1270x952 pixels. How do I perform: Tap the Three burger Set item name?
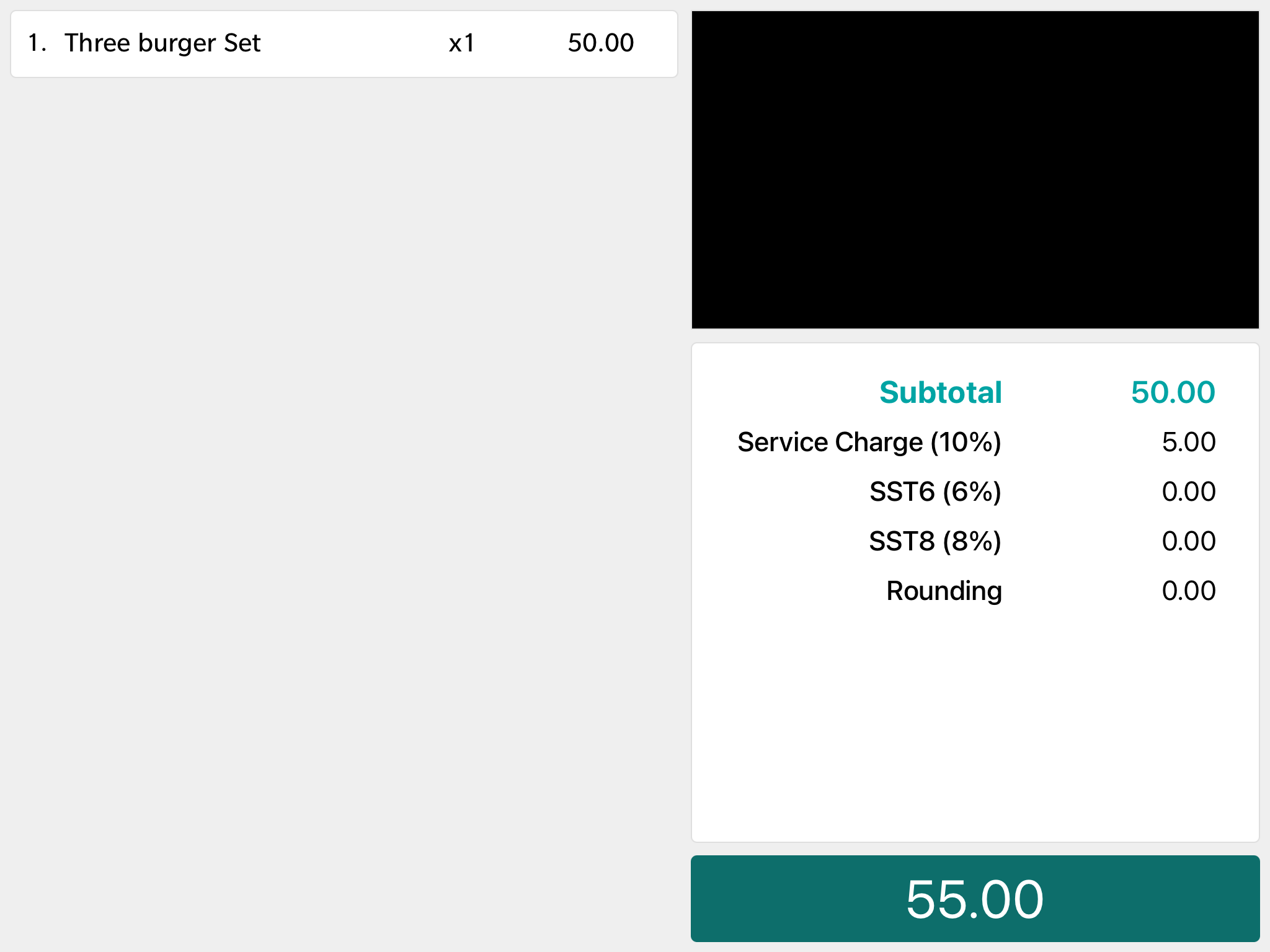pyautogui.click(x=162, y=43)
